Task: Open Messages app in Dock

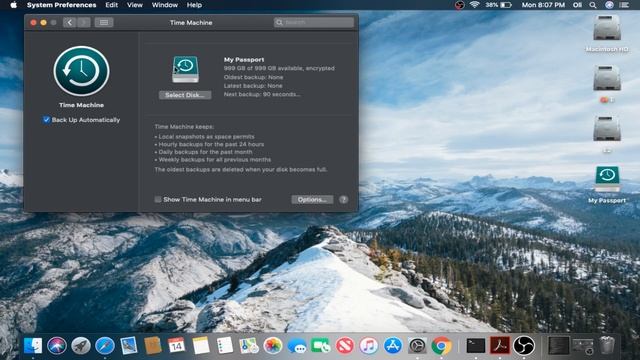Action: coord(297,347)
